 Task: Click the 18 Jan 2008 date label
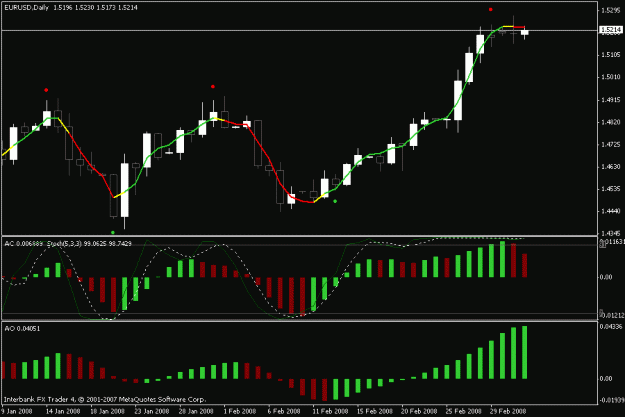coord(107,411)
